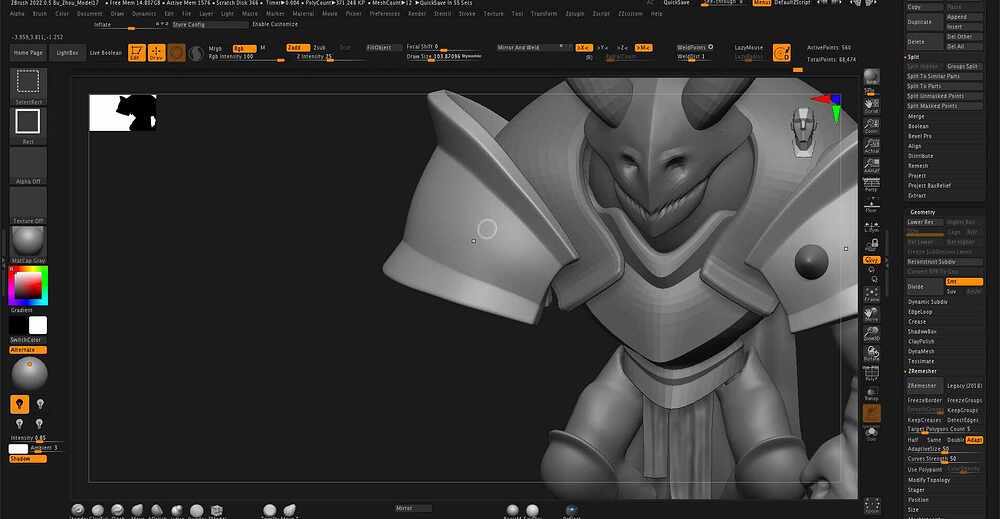Toggle Live Boolean mode
Image resolution: width=1000 pixels, height=519 pixels.
pos(106,53)
